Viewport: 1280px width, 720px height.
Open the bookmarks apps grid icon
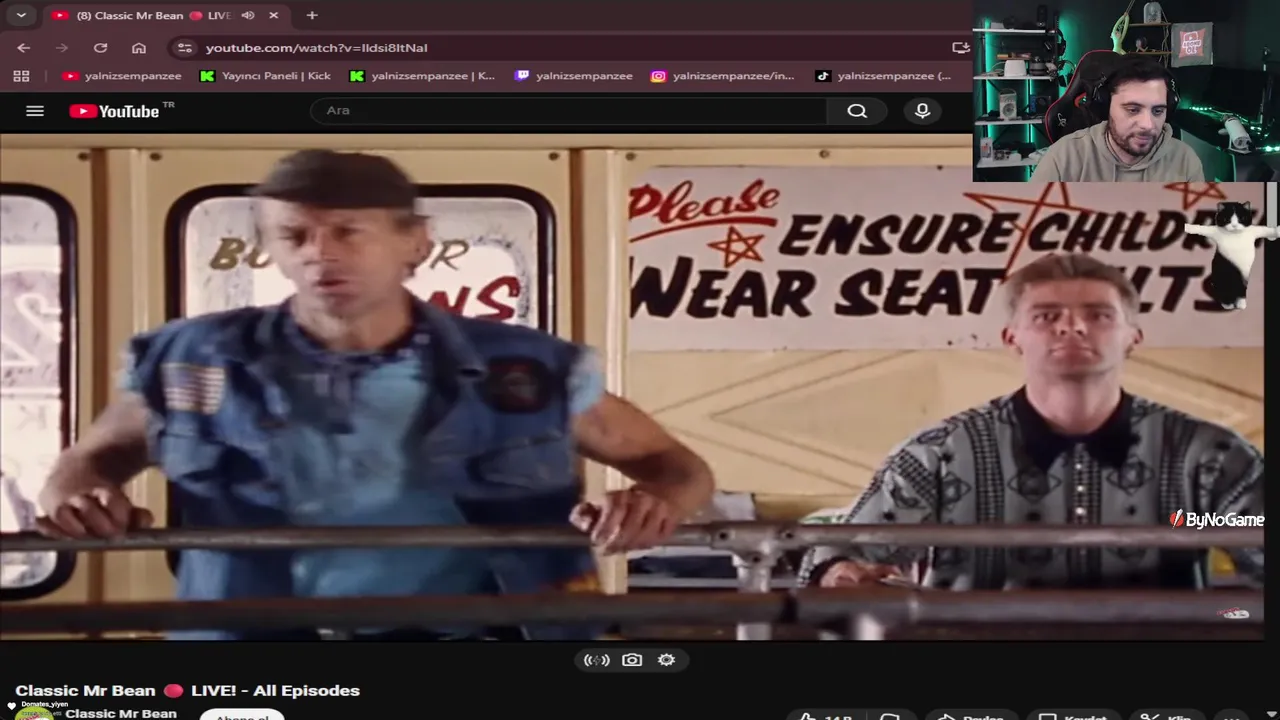(21, 75)
